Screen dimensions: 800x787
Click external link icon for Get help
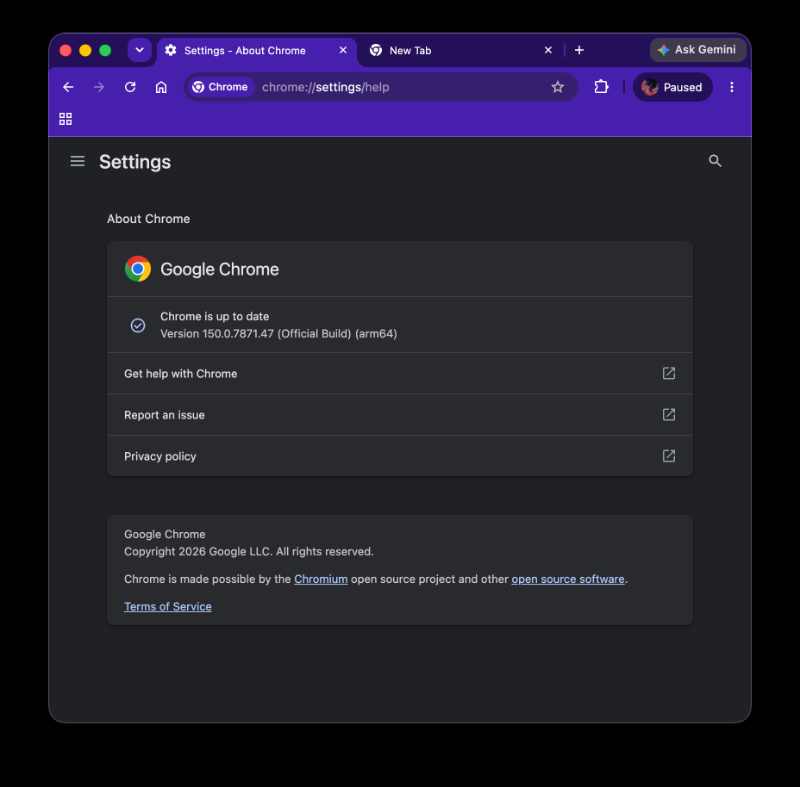coord(668,373)
